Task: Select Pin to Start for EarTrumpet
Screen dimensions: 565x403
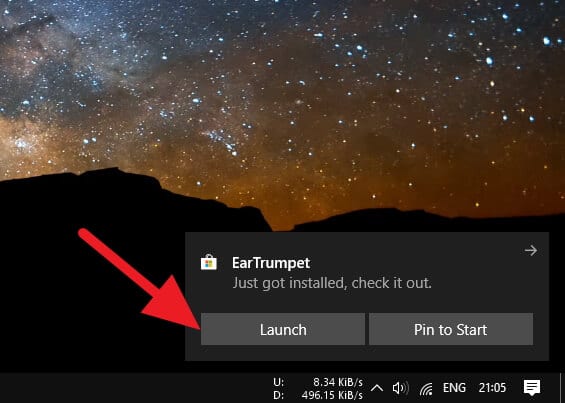Action: tap(451, 329)
